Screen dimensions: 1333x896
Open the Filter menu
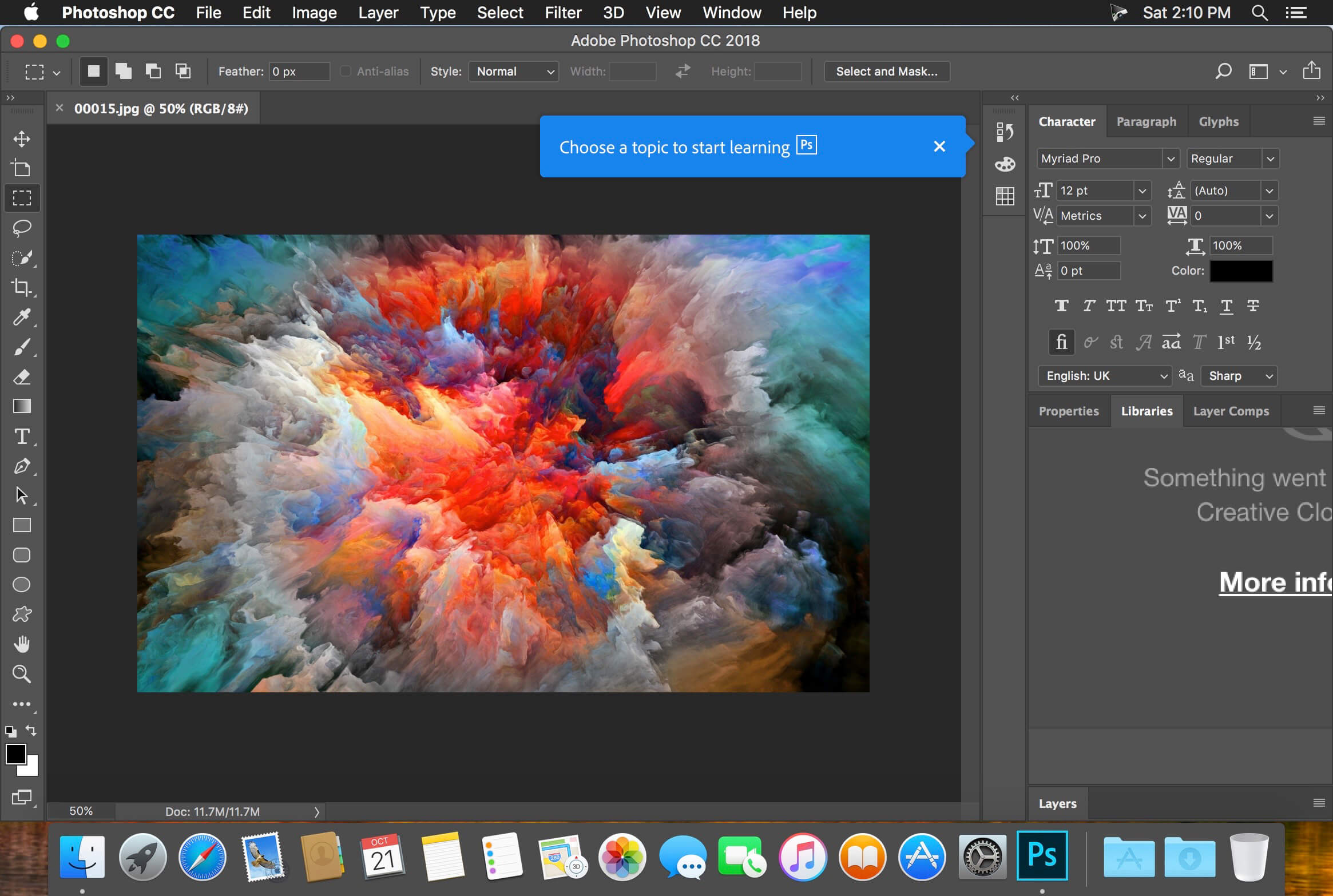pyautogui.click(x=562, y=13)
